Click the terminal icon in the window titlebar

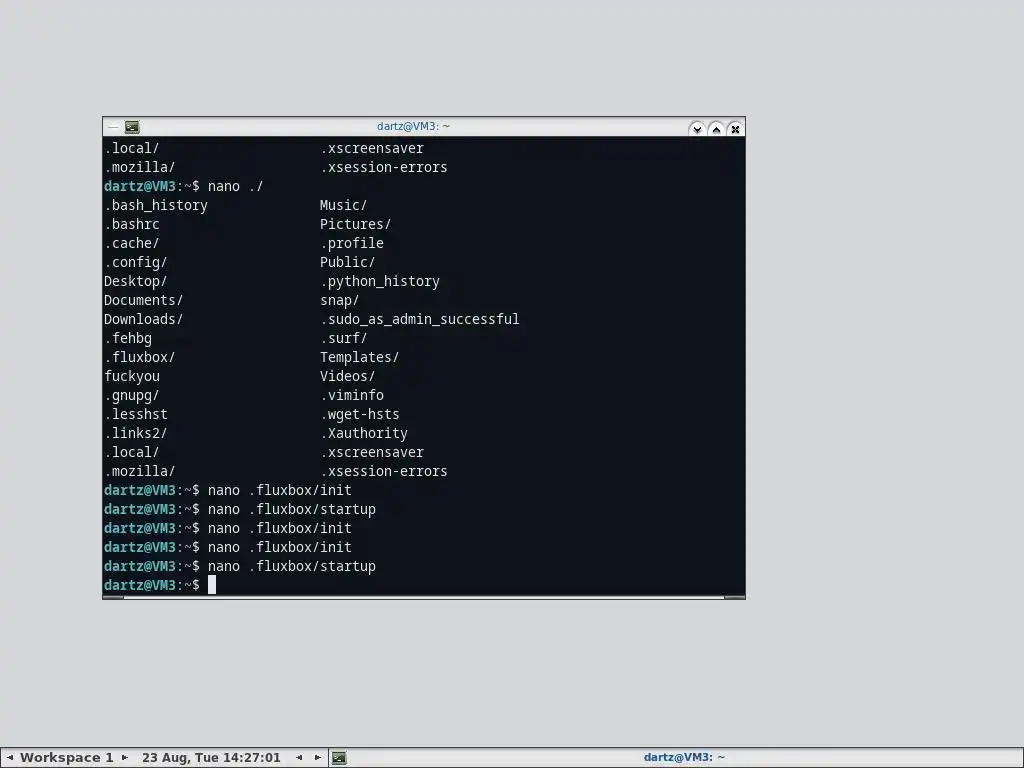point(132,127)
